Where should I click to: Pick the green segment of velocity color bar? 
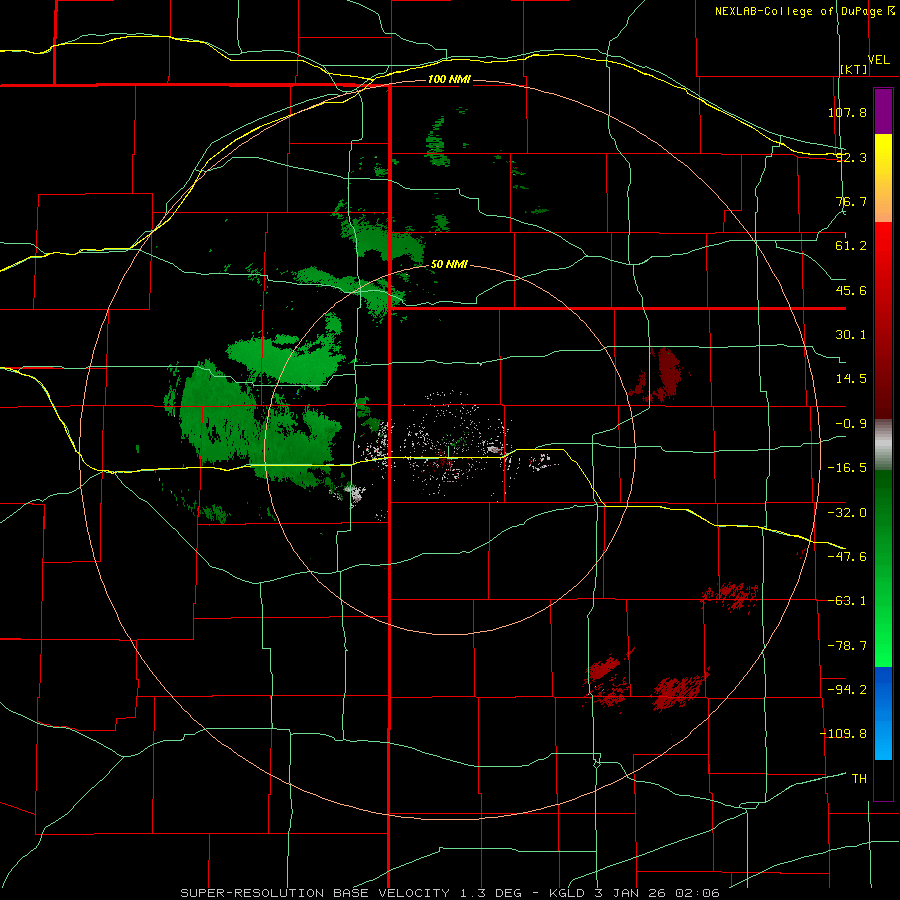point(883,568)
